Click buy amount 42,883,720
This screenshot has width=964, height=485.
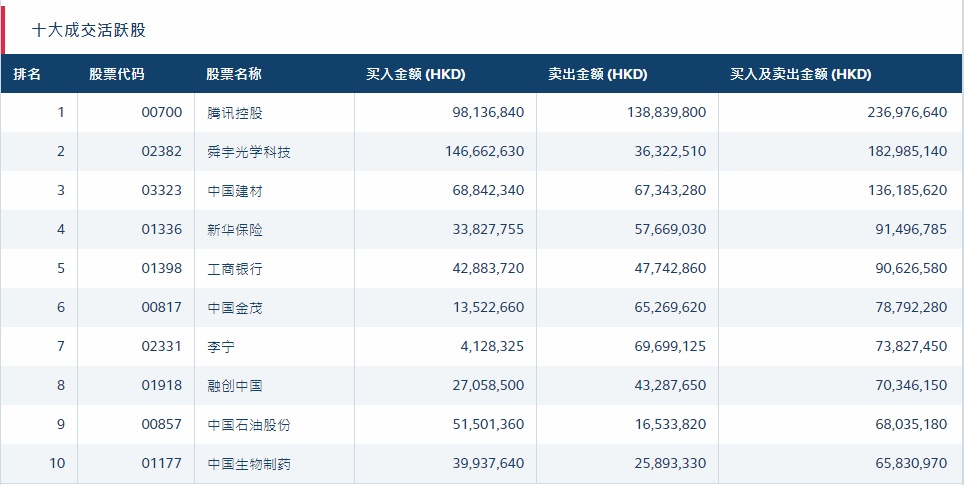[487, 269]
